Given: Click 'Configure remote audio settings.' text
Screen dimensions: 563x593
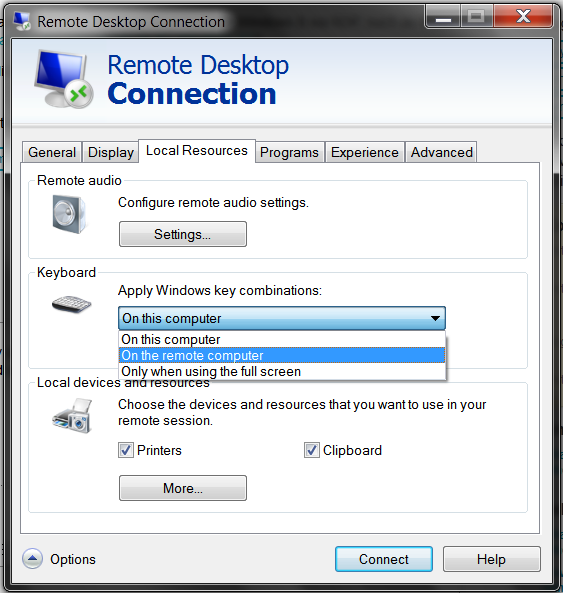Looking at the screenshot, I should pyautogui.click(x=213, y=203).
